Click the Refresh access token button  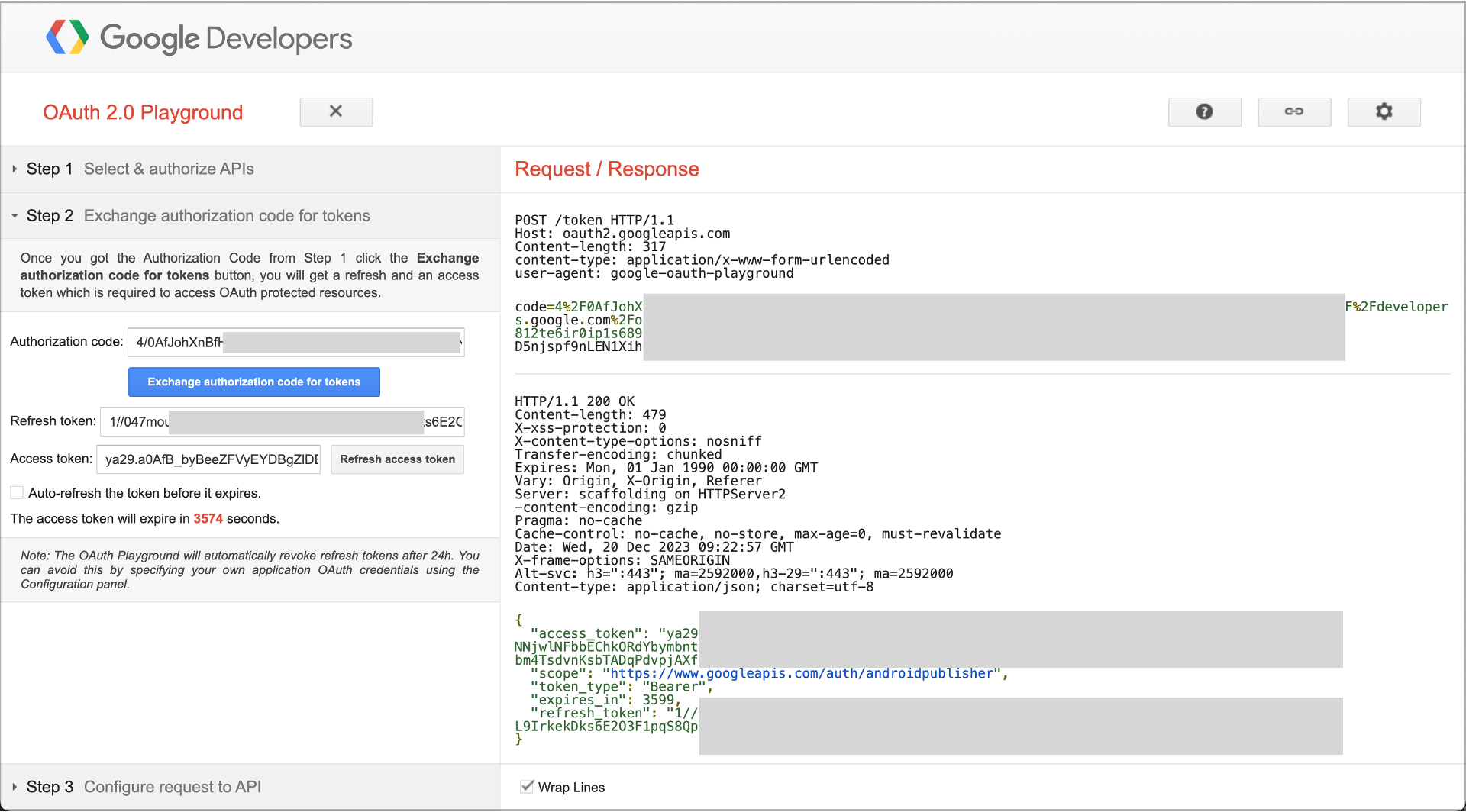point(397,459)
